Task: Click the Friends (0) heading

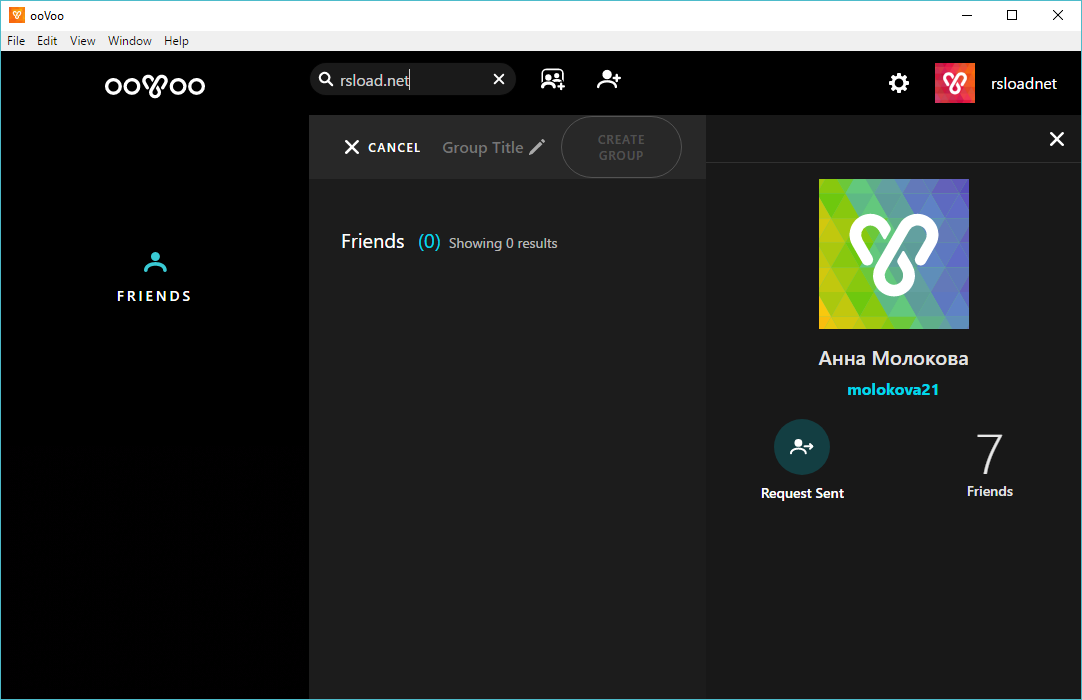Action: pos(391,242)
